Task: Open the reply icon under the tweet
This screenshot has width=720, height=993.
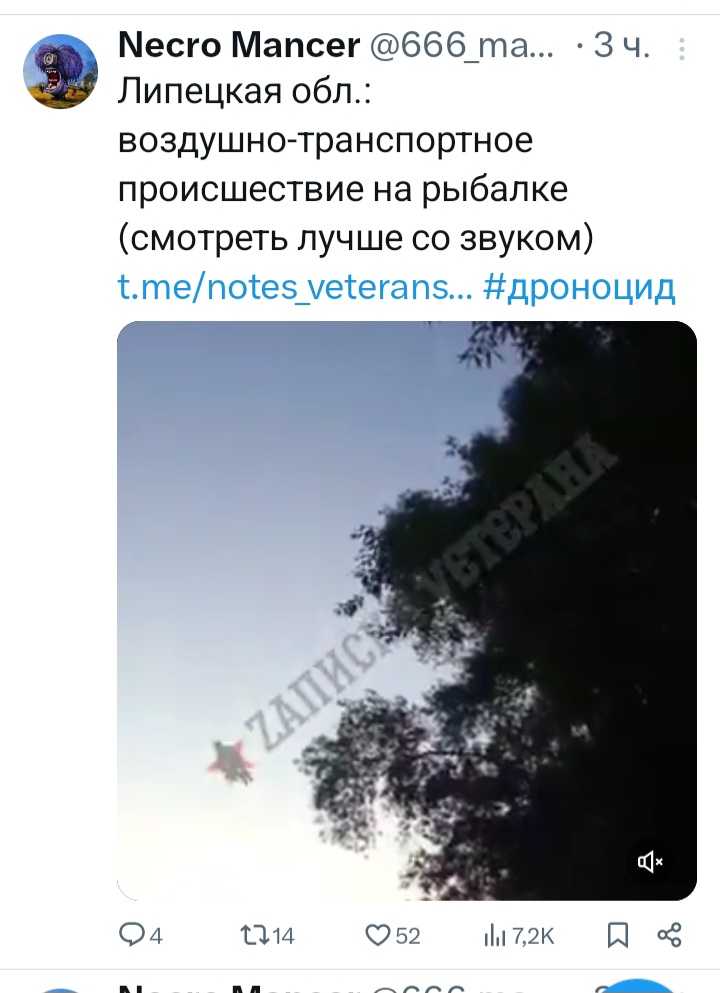Action: [x=132, y=935]
